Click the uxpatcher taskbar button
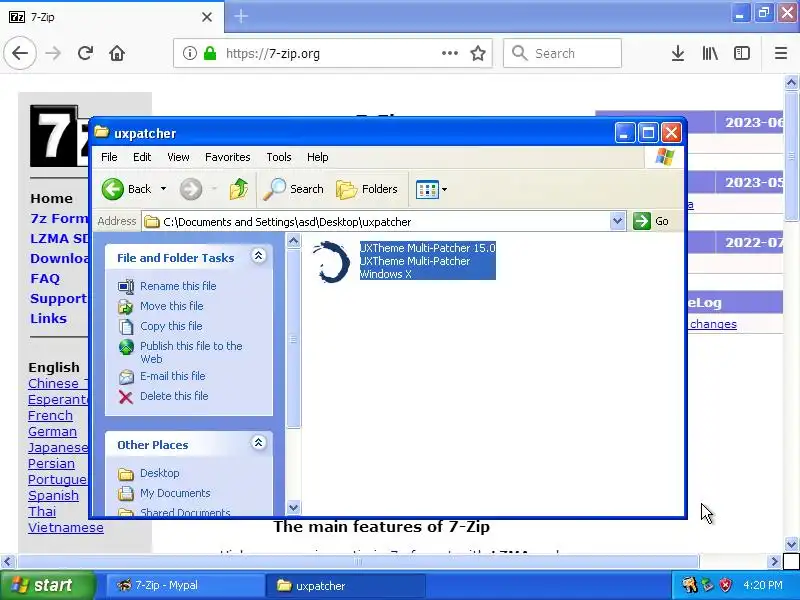This screenshot has height=600, width=800. (346, 585)
